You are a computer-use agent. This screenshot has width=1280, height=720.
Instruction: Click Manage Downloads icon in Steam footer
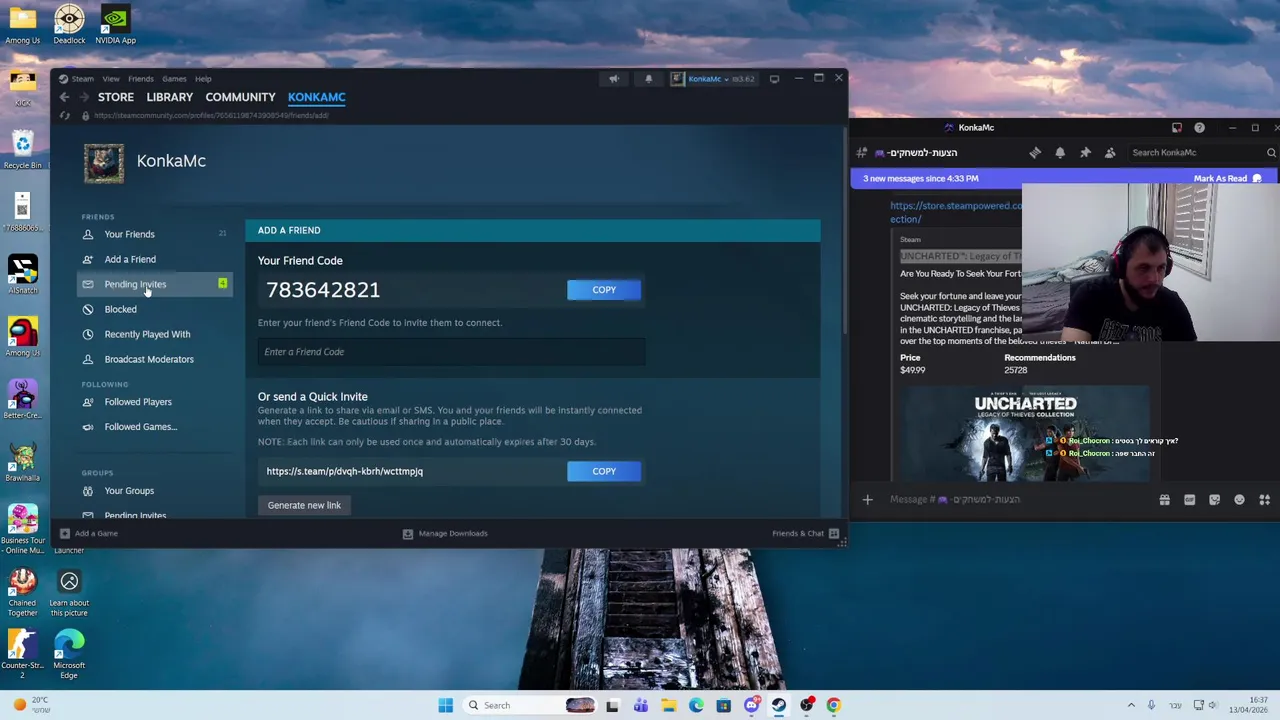[408, 533]
